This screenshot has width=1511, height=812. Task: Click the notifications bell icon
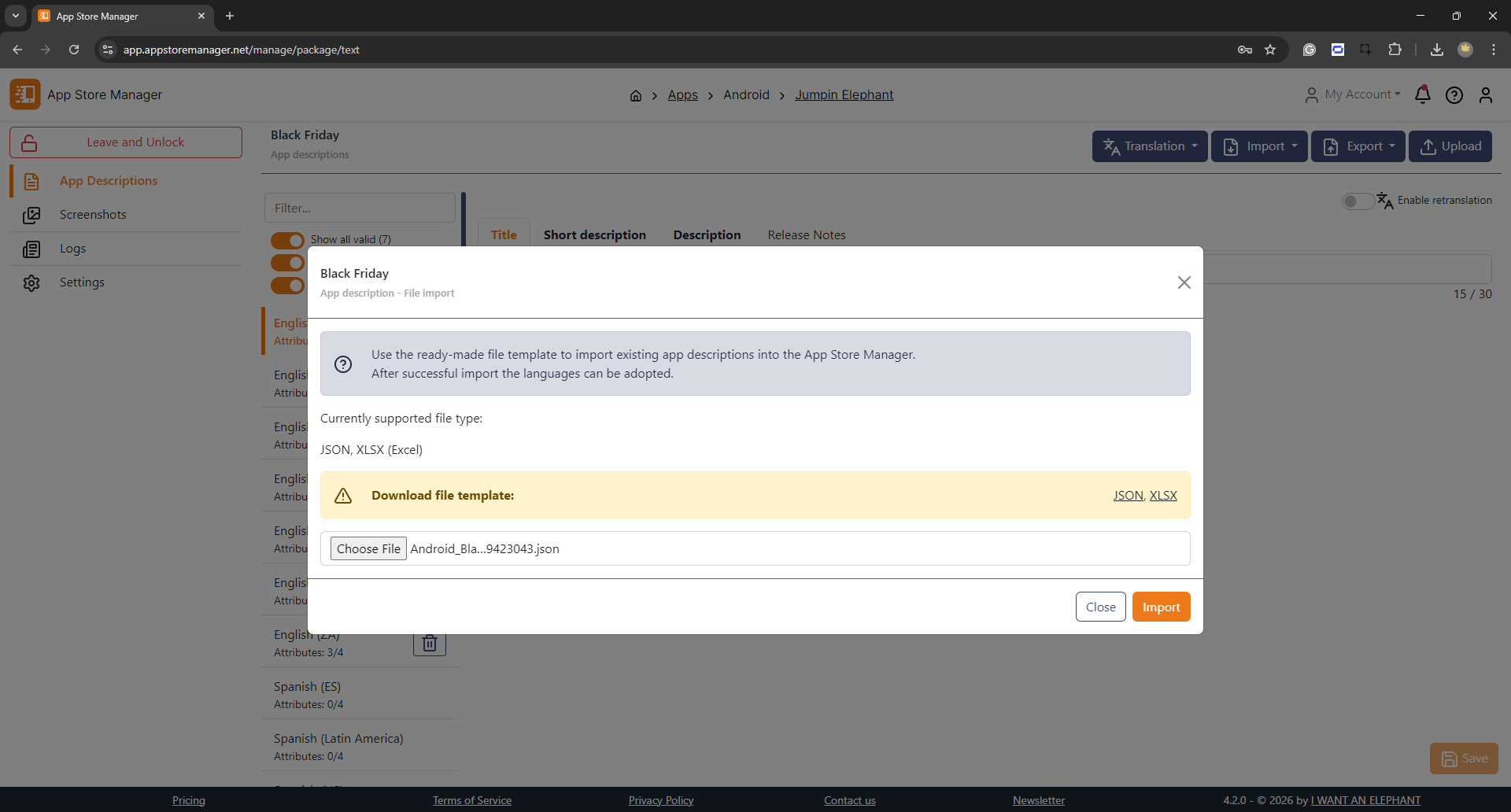[1422, 95]
